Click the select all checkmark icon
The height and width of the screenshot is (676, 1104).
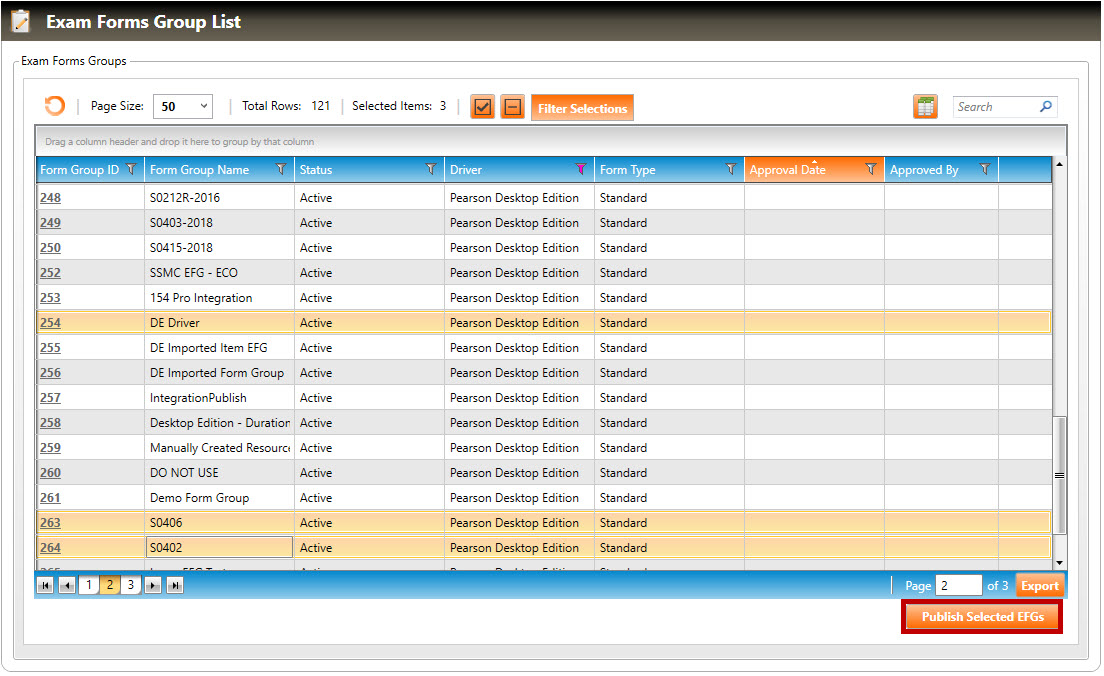click(483, 107)
